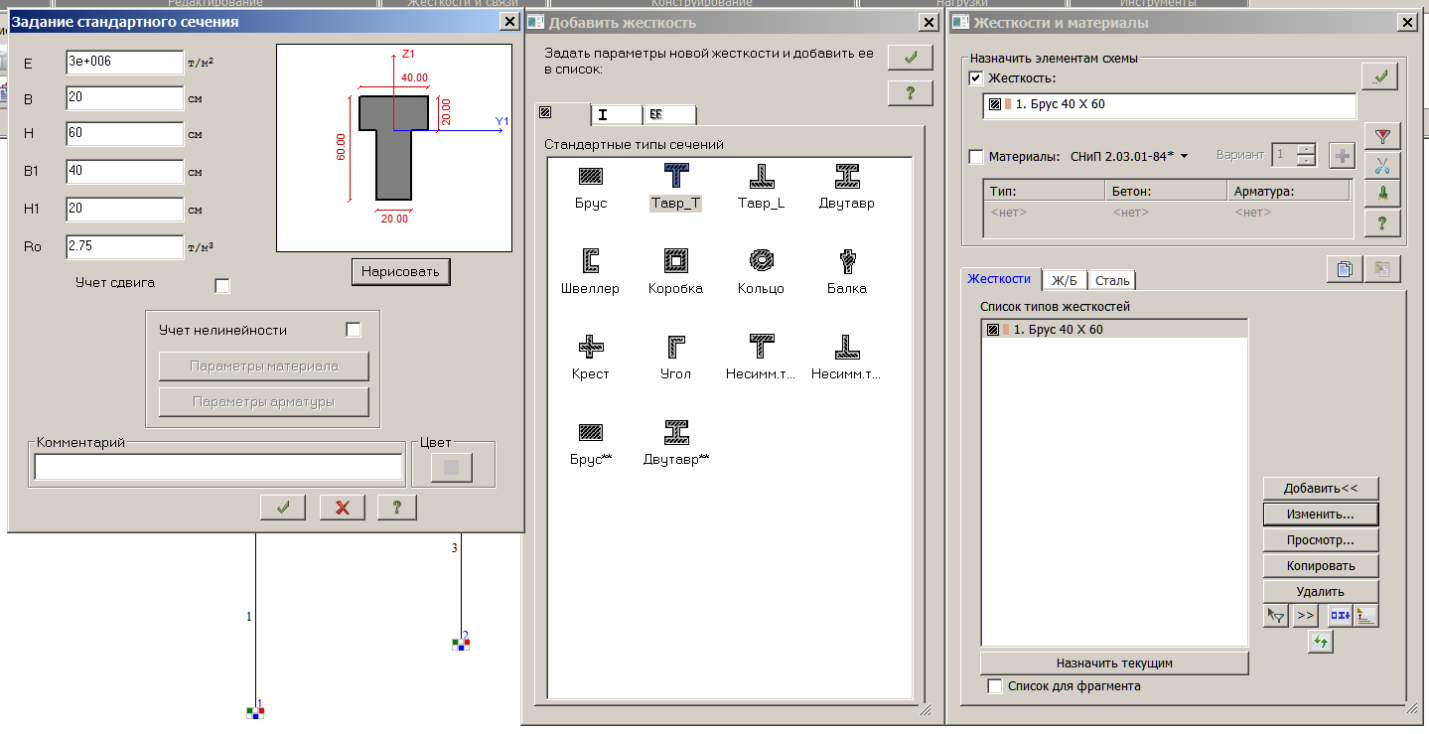The width and height of the screenshot is (1429, 734).
Task: Click the Добавить<< button
Action: 1320,488
